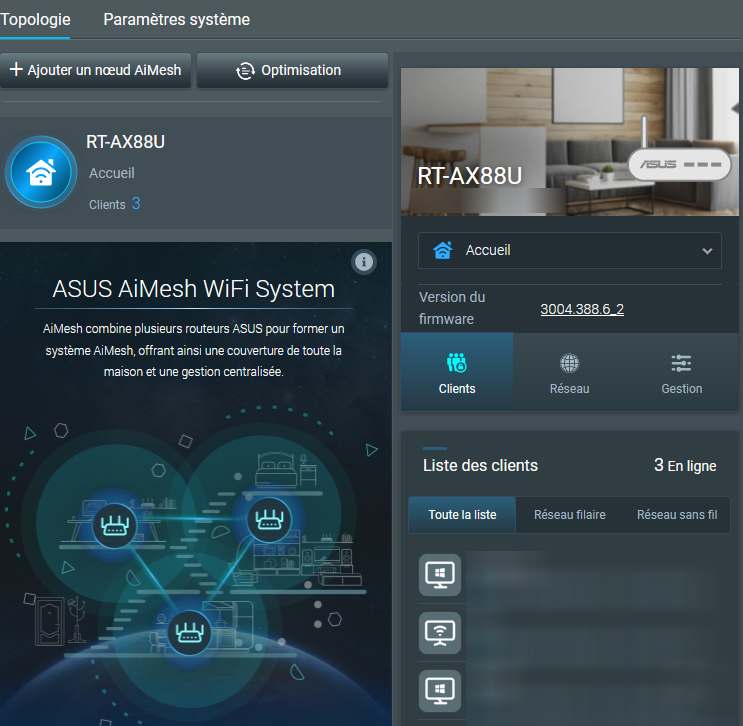Screen dimensions: 743x726
Task: Open the Topologie tab
Action: coord(35,19)
